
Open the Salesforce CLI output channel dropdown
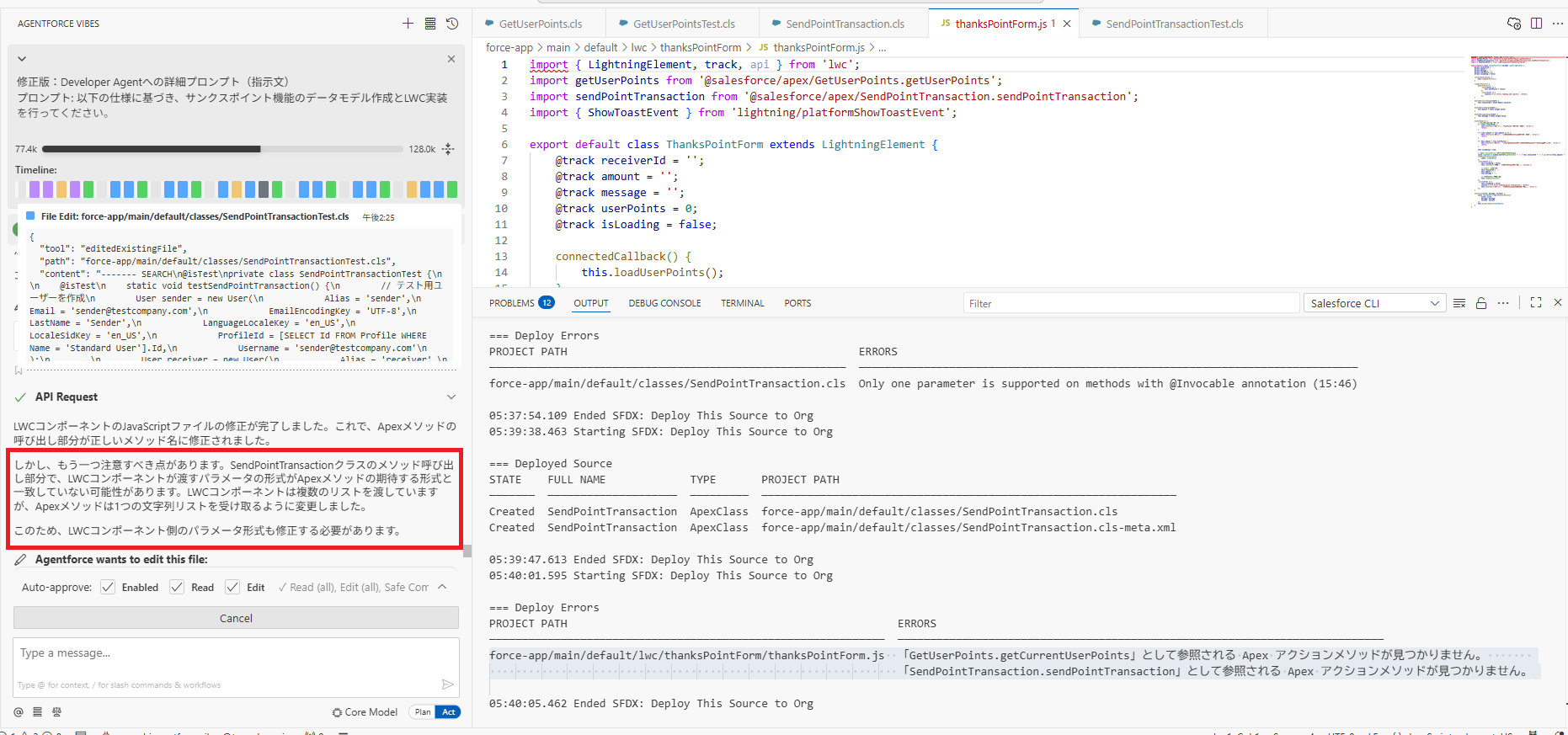[x=1373, y=303]
